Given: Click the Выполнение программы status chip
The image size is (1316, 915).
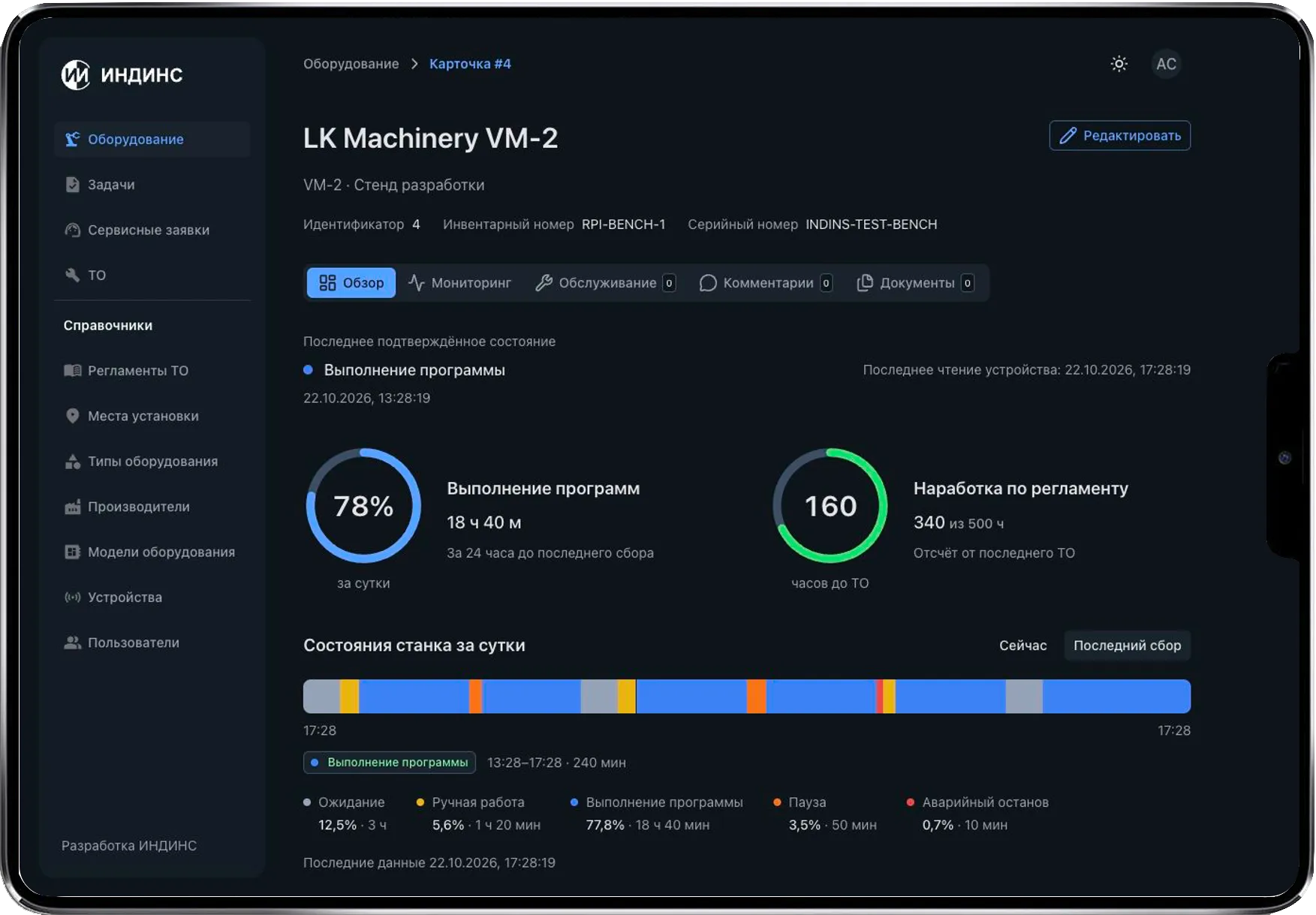Looking at the screenshot, I should [x=390, y=763].
